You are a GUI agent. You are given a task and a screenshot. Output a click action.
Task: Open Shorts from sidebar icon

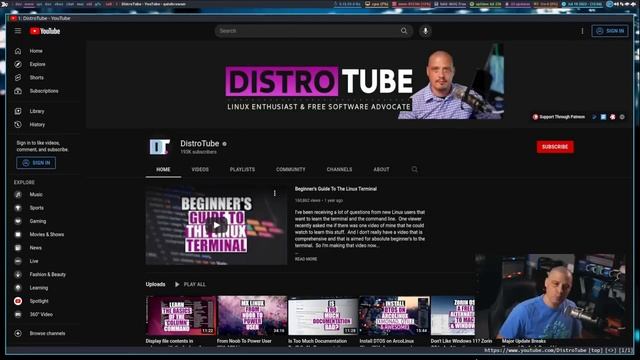pyautogui.click(x=18, y=78)
